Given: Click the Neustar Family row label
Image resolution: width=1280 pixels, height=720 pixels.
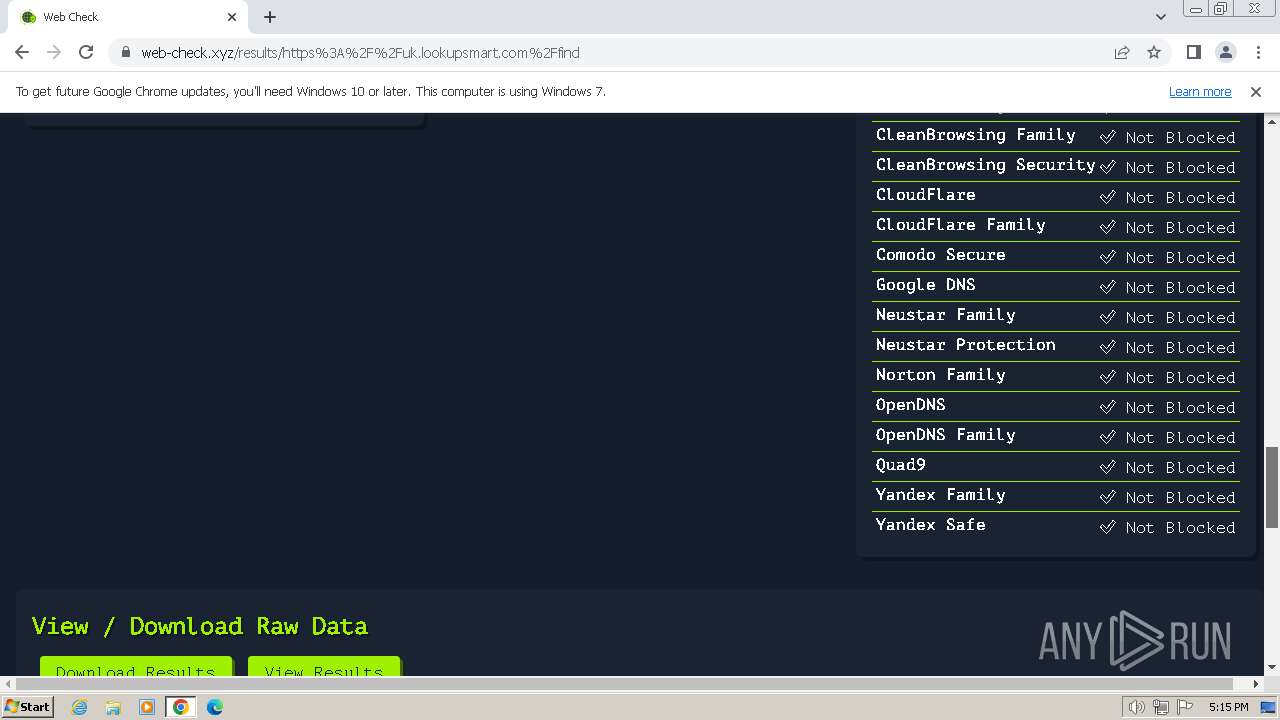Looking at the screenshot, I should click(x=945, y=315).
